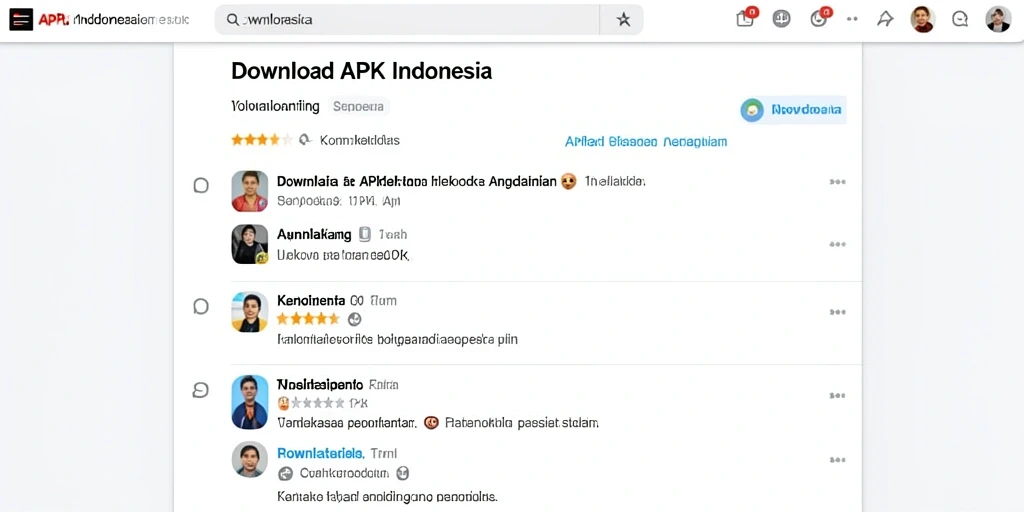Screen dimensions: 1024x512
Task: Open the red-shirt avatar in the header
Action: click(x=922, y=20)
